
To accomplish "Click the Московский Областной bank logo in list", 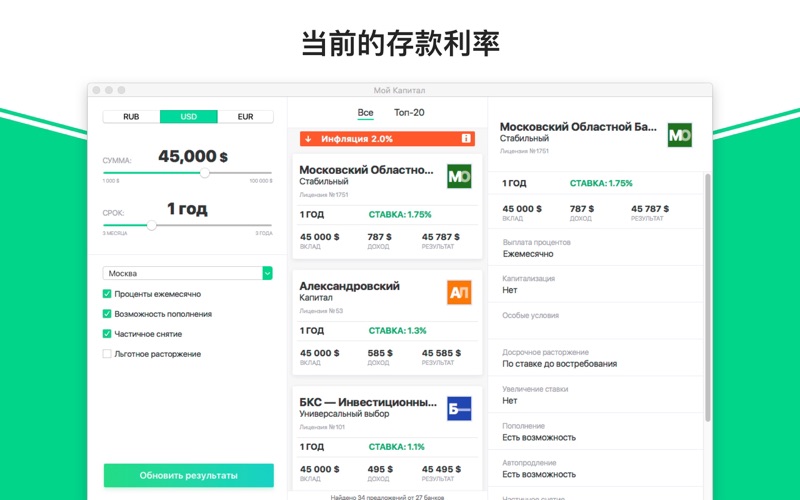I will pos(459,176).
